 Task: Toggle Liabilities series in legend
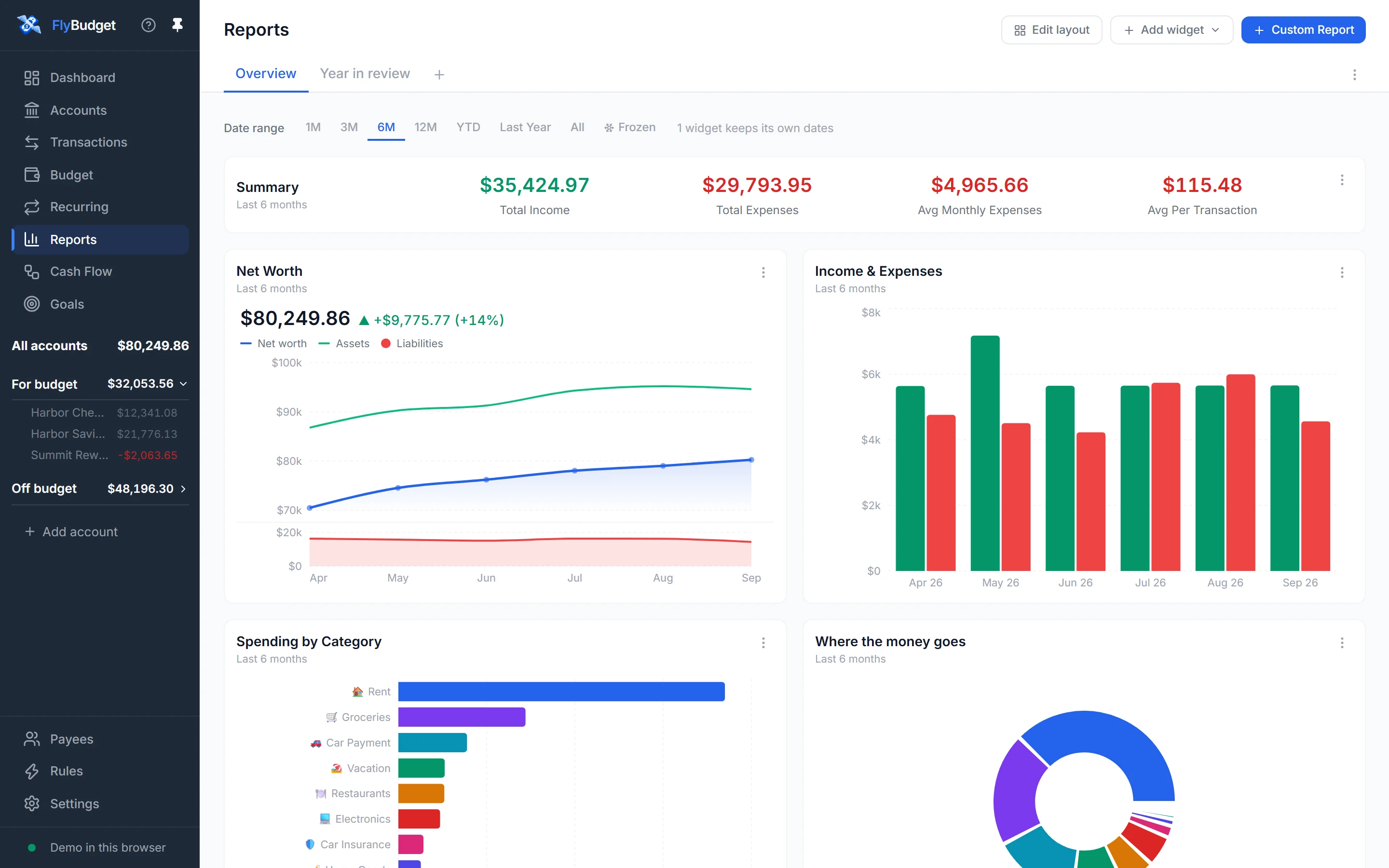411,343
